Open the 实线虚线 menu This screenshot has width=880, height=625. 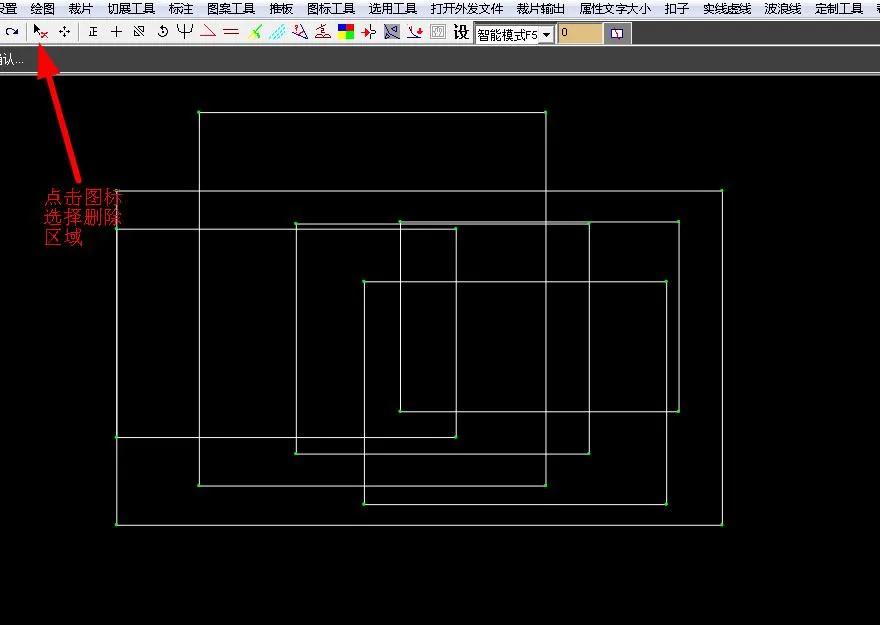pyautogui.click(x=727, y=8)
